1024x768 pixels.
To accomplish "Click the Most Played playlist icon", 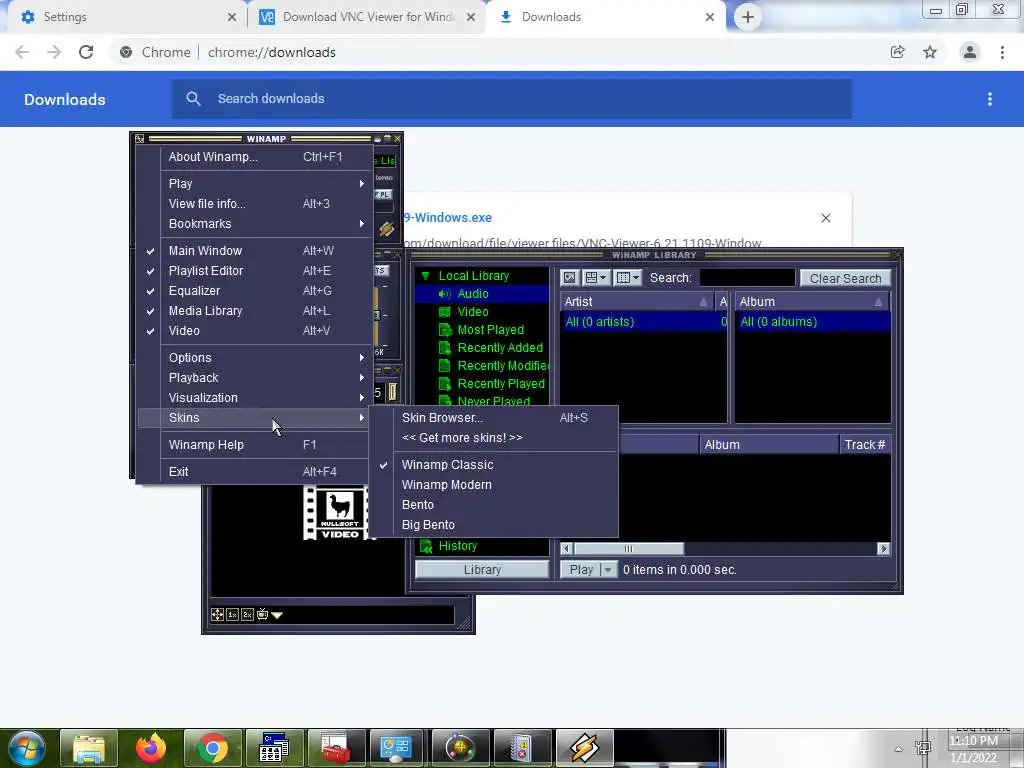I will (445, 330).
